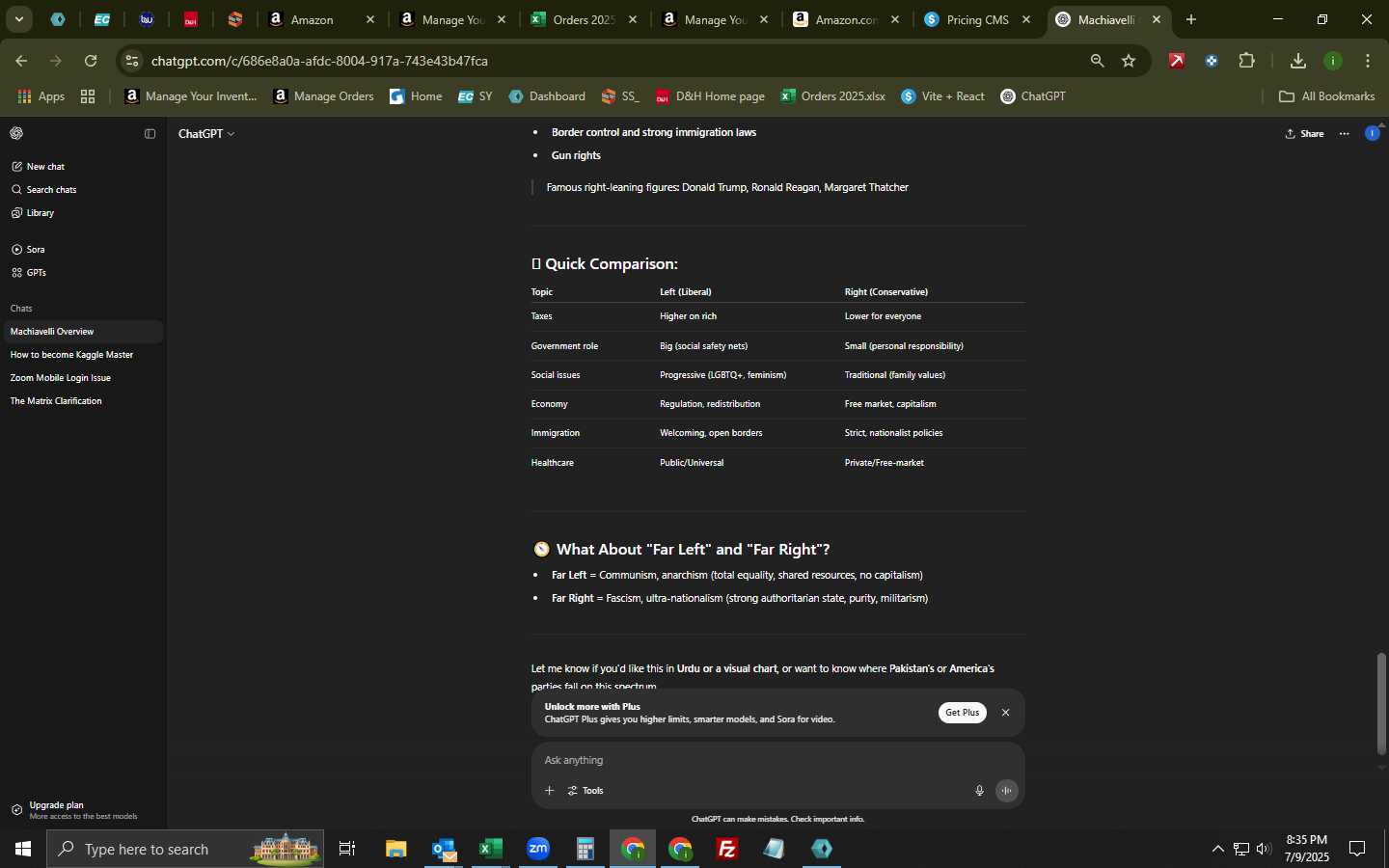Switch to the Pricing CMS tab
This screenshot has height=868, width=1389.
click(977, 19)
